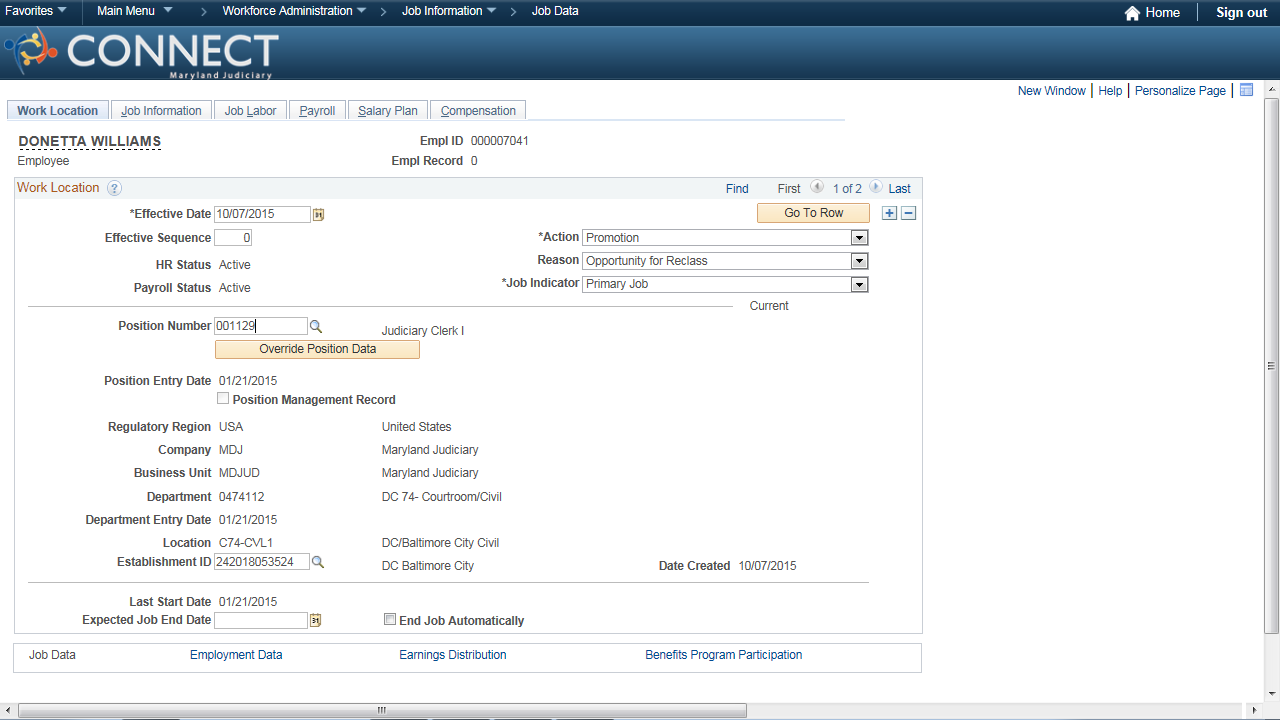Switch to the Salary Plan tab
1280x720 pixels.
[x=388, y=111]
